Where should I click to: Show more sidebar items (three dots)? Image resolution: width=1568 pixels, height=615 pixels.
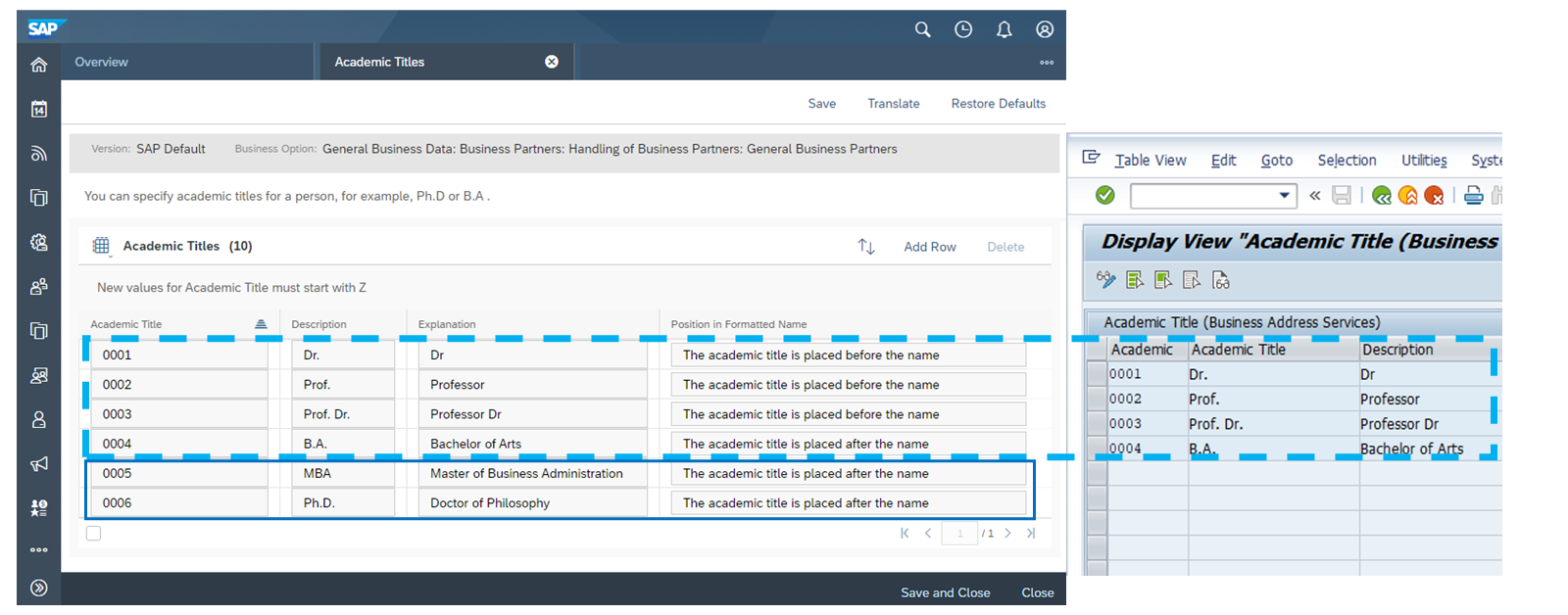(x=38, y=549)
